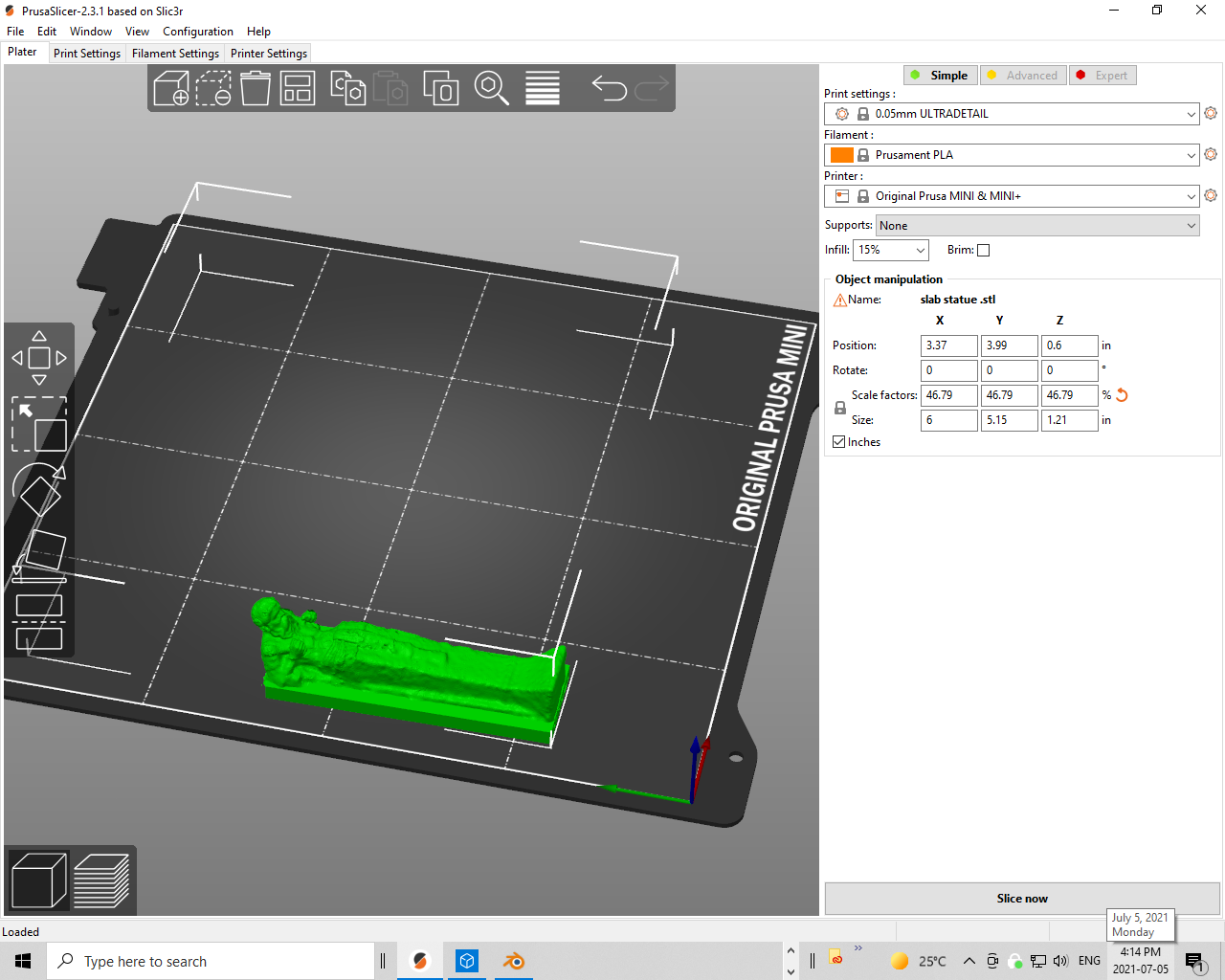The image size is (1225, 980).
Task: Switch to the Print Settings tab
Action: click(x=86, y=53)
